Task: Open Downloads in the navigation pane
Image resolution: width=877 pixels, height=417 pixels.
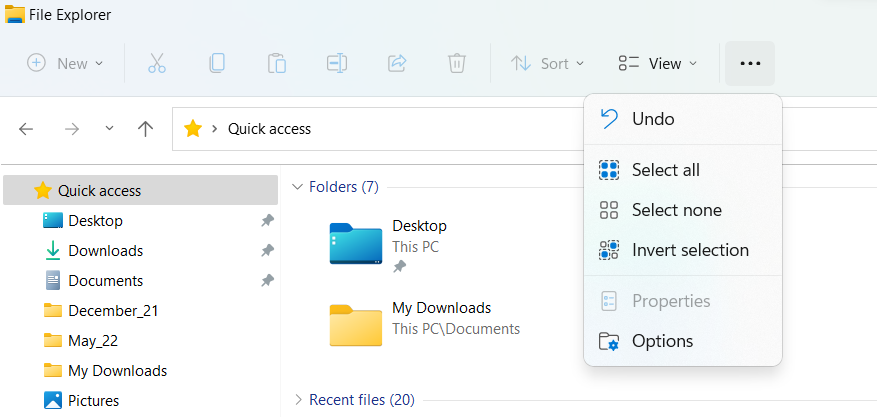Action: pyautogui.click(x=105, y=251)
